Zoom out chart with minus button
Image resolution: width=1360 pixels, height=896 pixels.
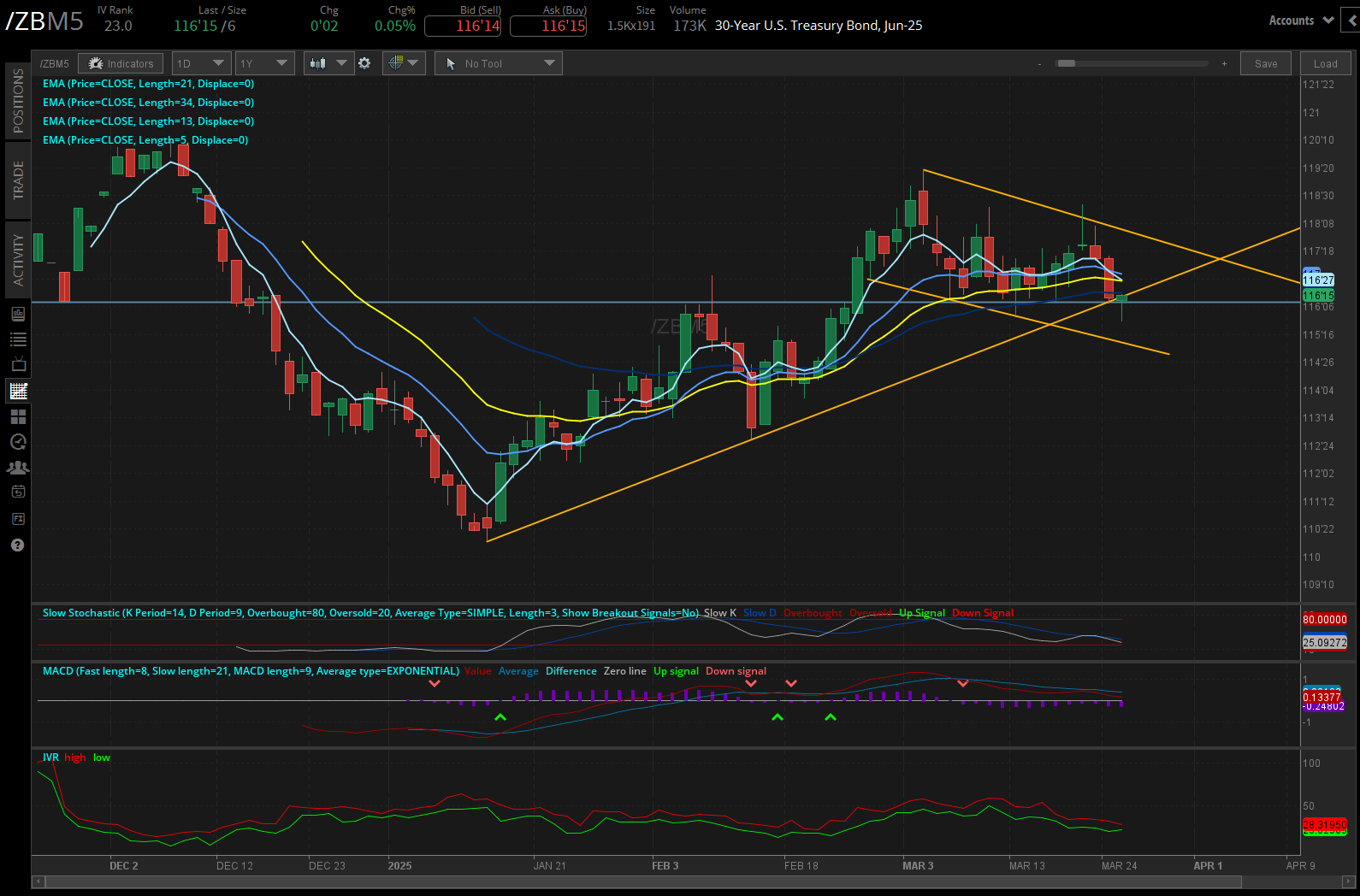click(1039, 63)
